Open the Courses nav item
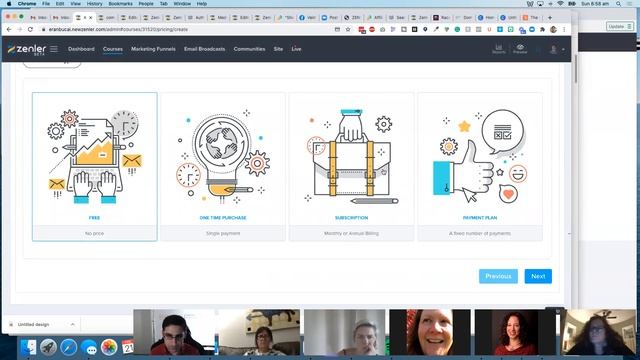This screenshot has width=640, height=360. coord(113,49)
